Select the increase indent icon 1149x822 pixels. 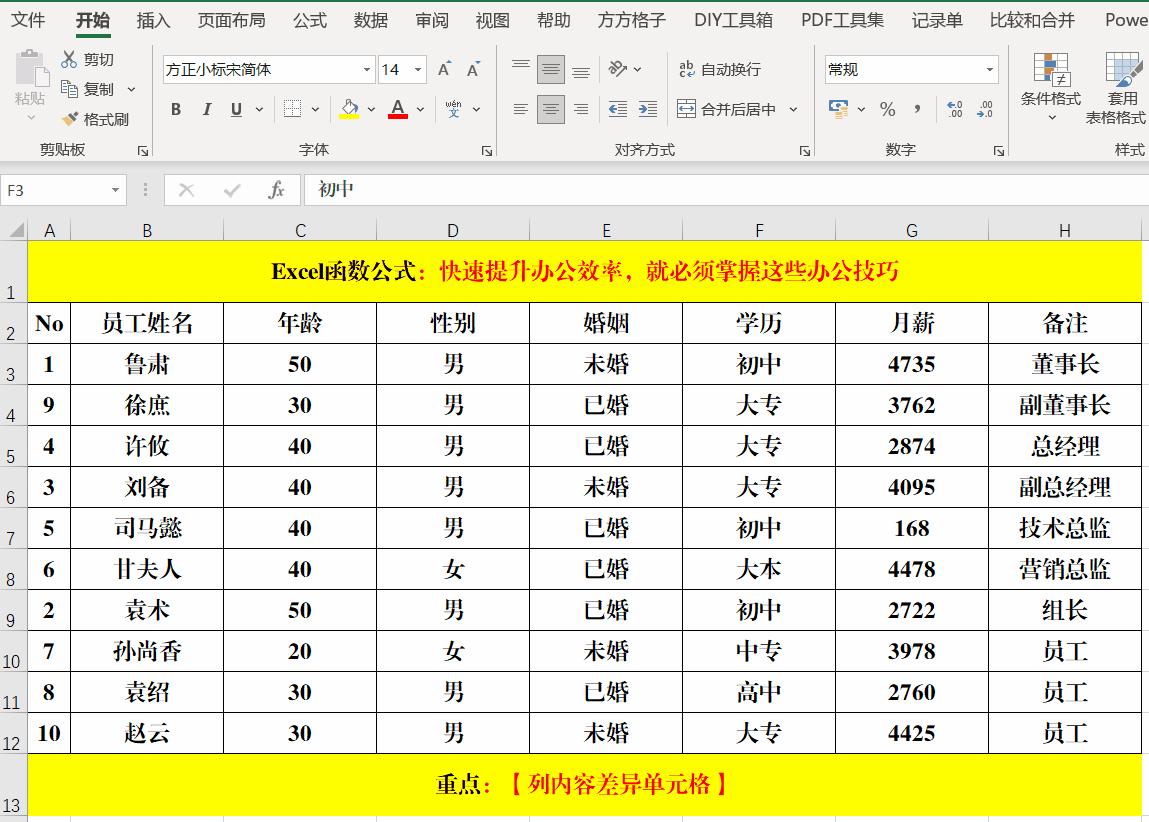tap(646, 110)
